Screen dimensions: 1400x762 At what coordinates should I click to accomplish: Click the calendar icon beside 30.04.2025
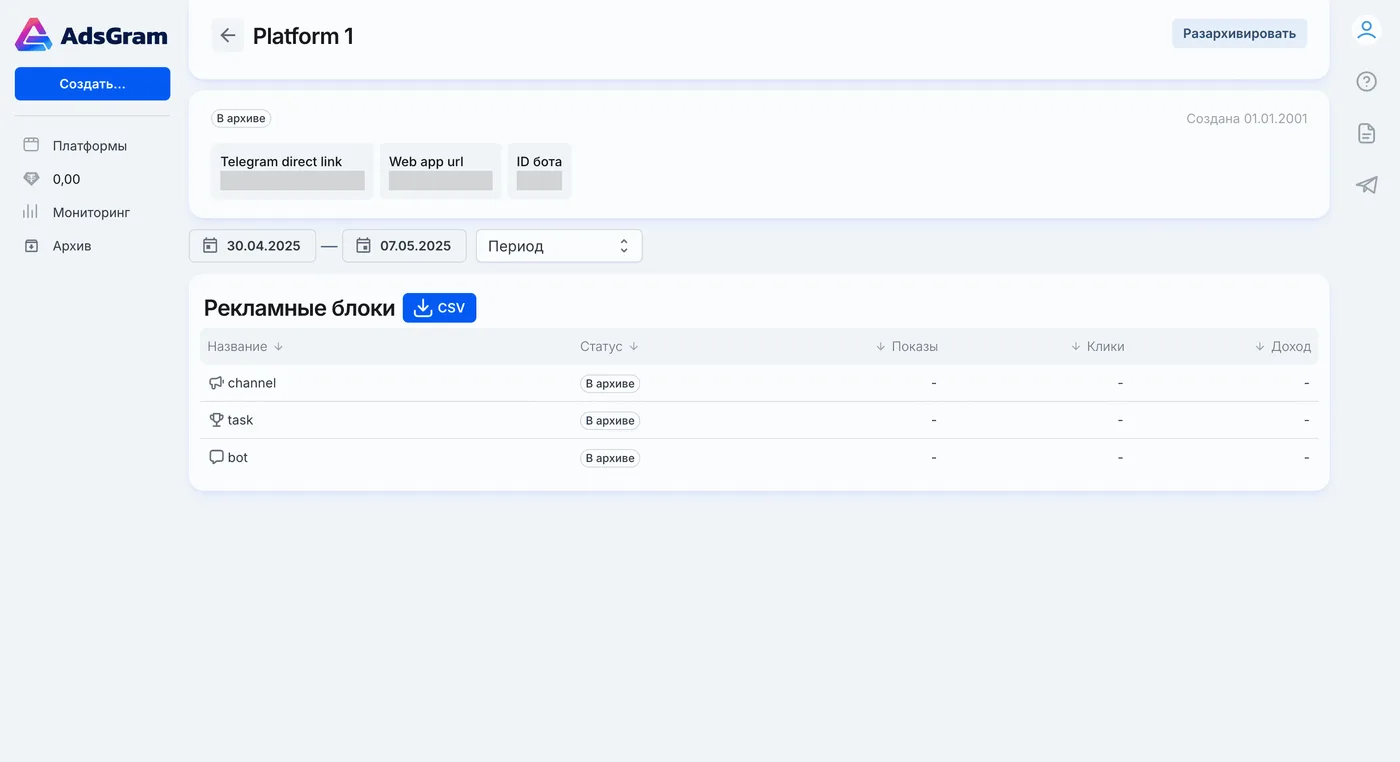click(210, 245)
